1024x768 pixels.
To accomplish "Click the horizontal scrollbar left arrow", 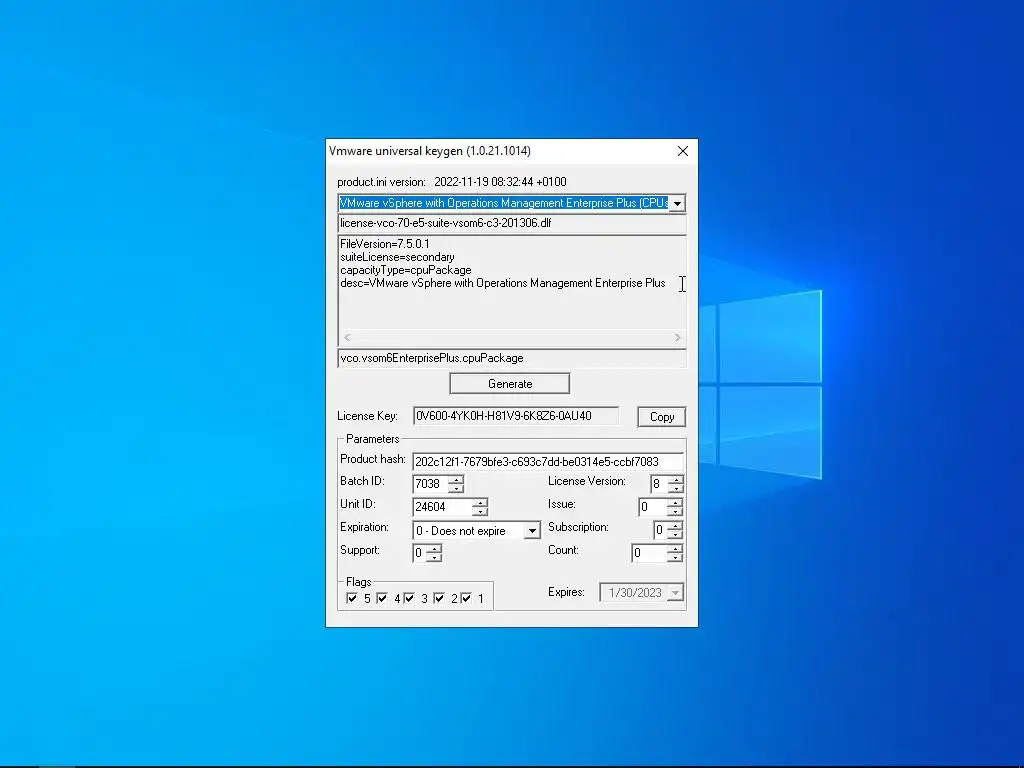I will tap(347, 338).
